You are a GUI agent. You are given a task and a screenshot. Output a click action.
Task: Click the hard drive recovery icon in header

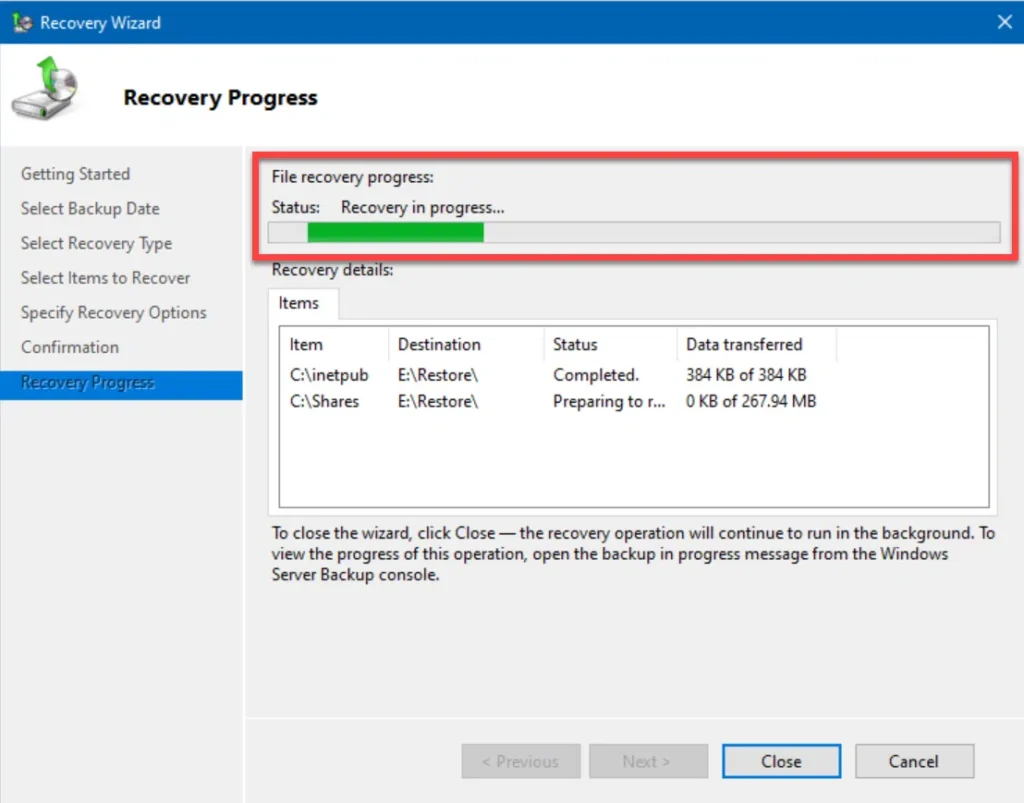coord(45,88)
